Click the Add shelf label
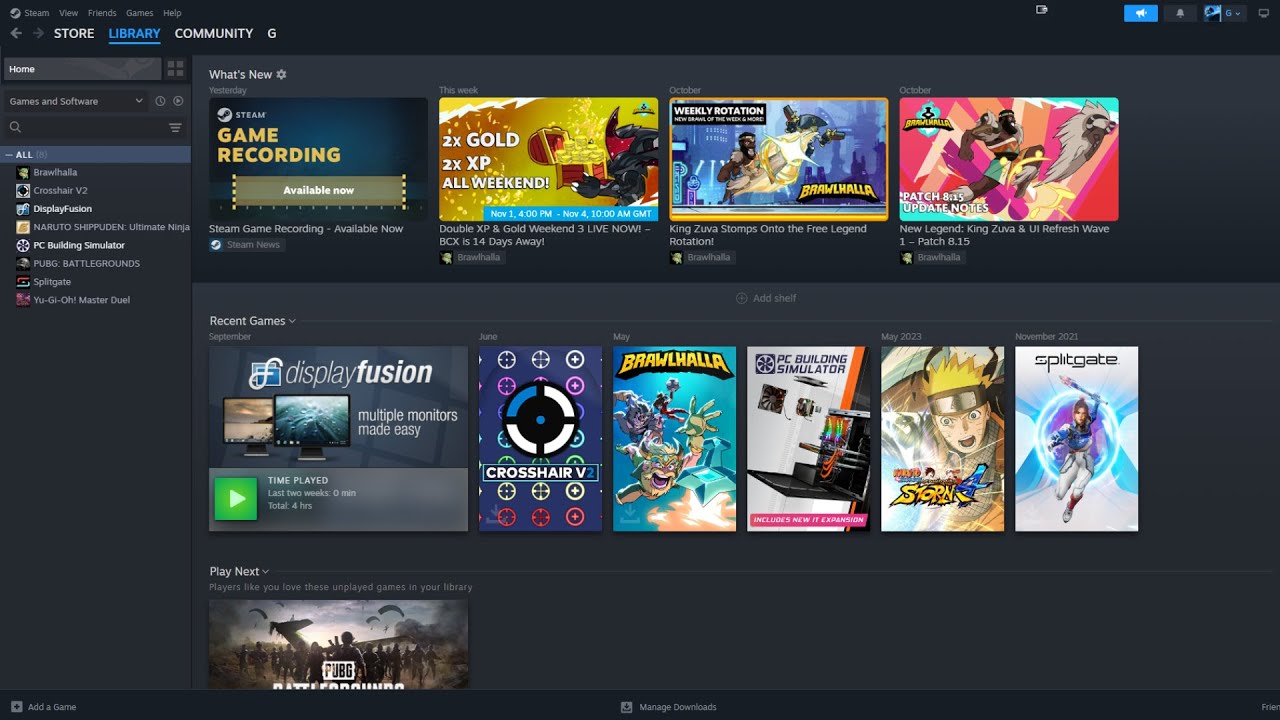The width and height of the screenshot is (1280, 720). pos(775,298)
